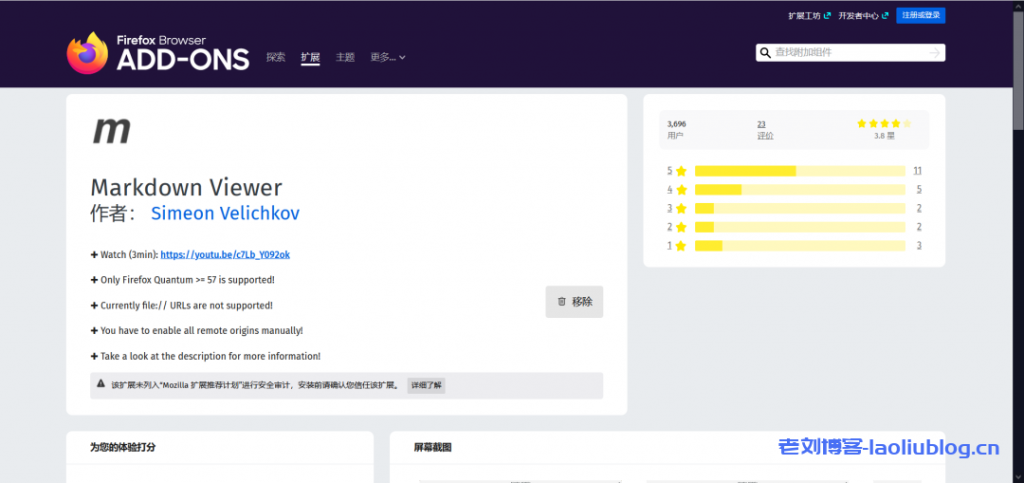The height and width of the screenshot is (483, 1024).
Task: Click the external-link icon beside 开发者中心
Action: pyautogui.click(x=884, y=16)
